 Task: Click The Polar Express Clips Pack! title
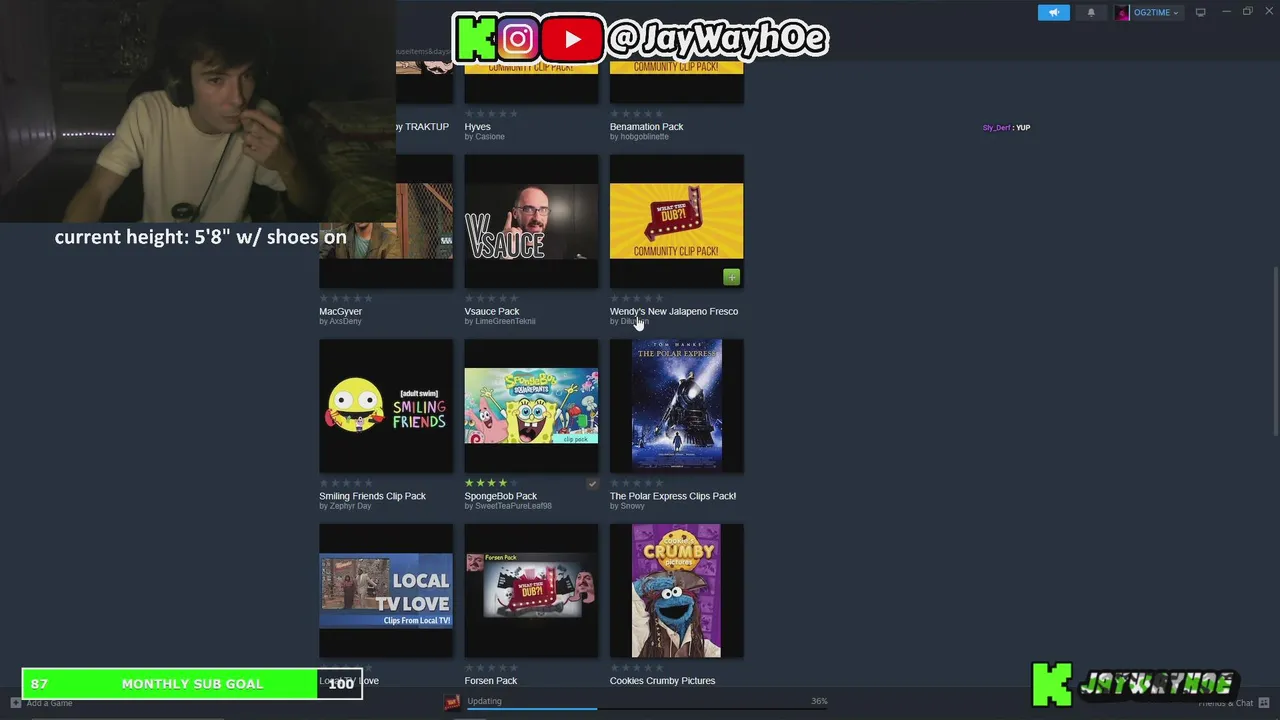coord(673,496)
